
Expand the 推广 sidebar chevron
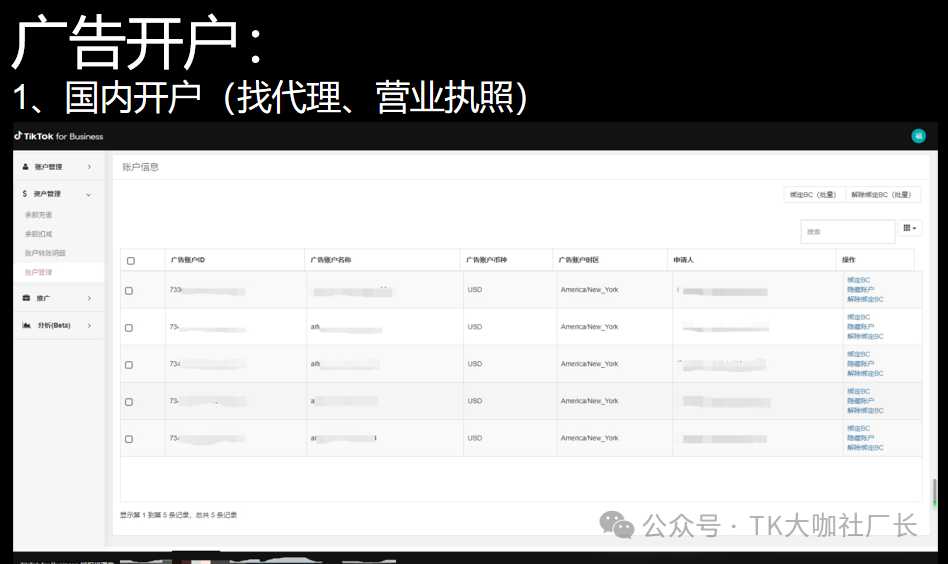(x=89, y=298)
